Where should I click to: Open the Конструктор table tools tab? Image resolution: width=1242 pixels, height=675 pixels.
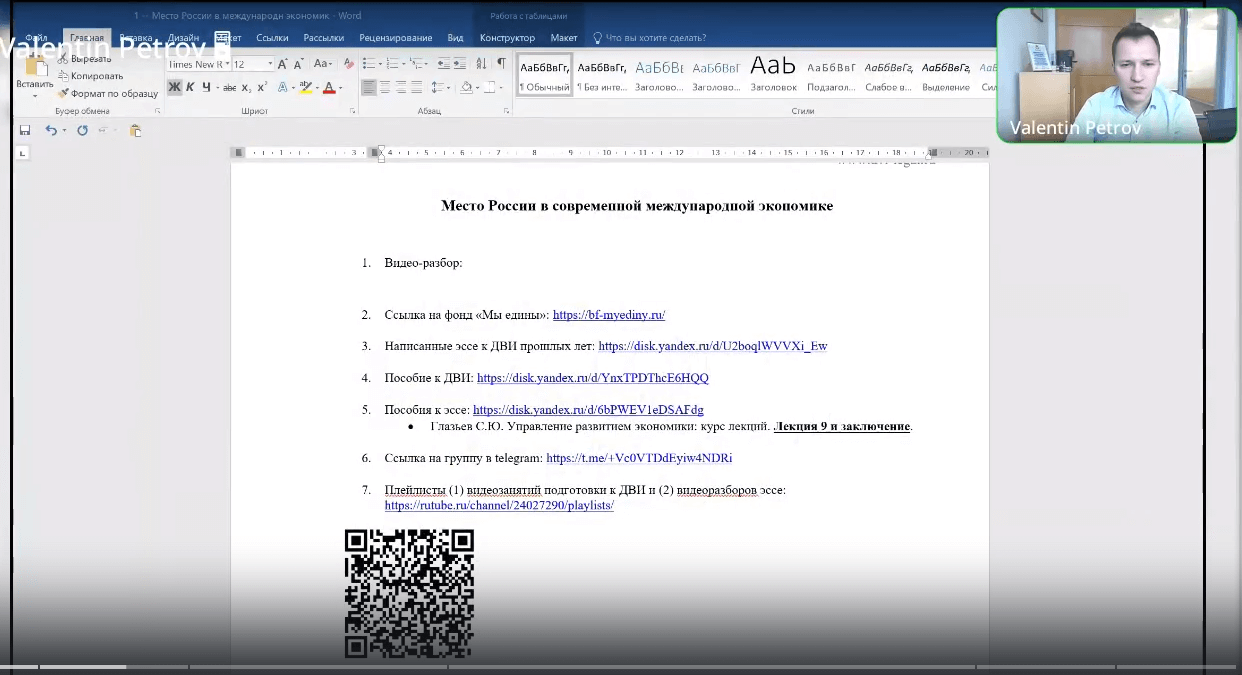tap(507, 38)
